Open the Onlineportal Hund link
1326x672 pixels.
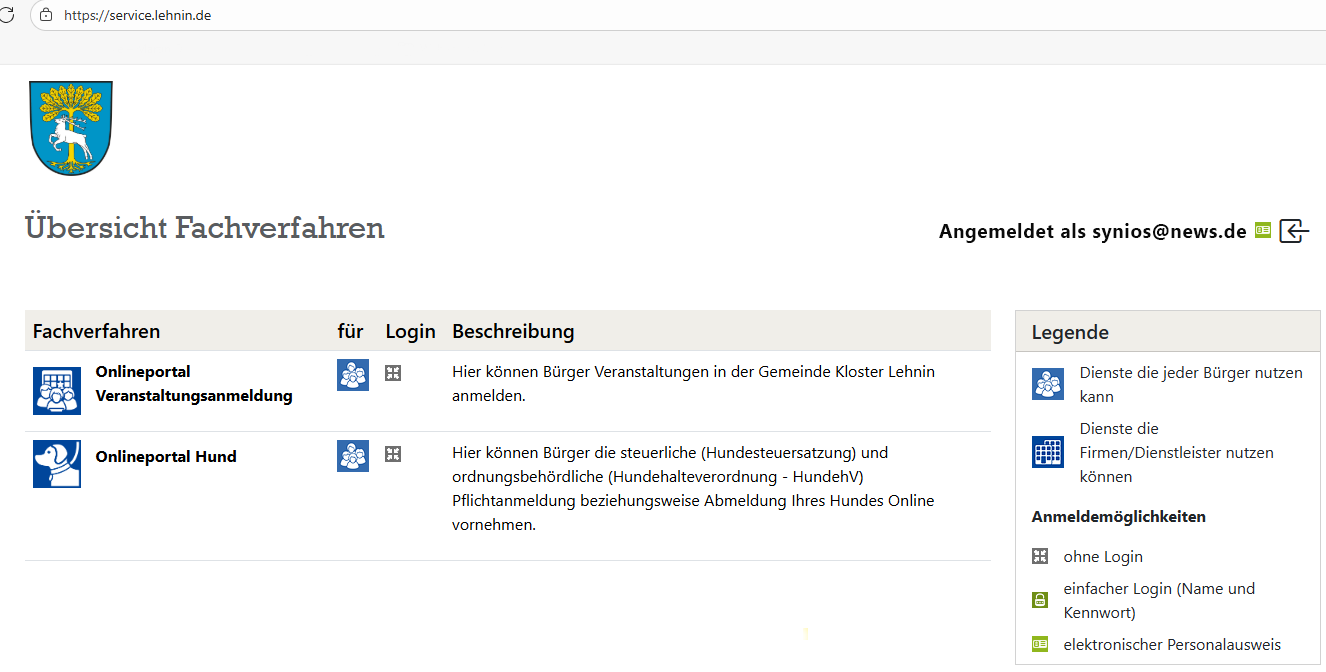(166, 457)
